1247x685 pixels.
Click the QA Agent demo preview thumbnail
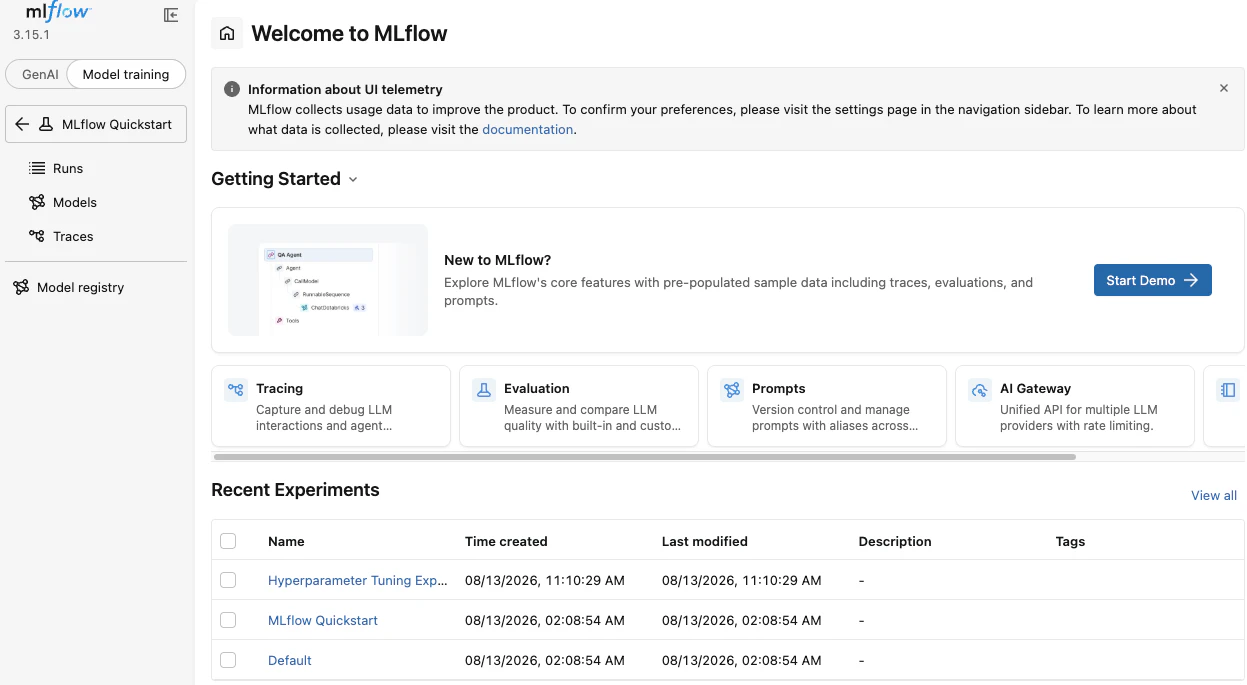pyautogui.click(x=328, y=280)
